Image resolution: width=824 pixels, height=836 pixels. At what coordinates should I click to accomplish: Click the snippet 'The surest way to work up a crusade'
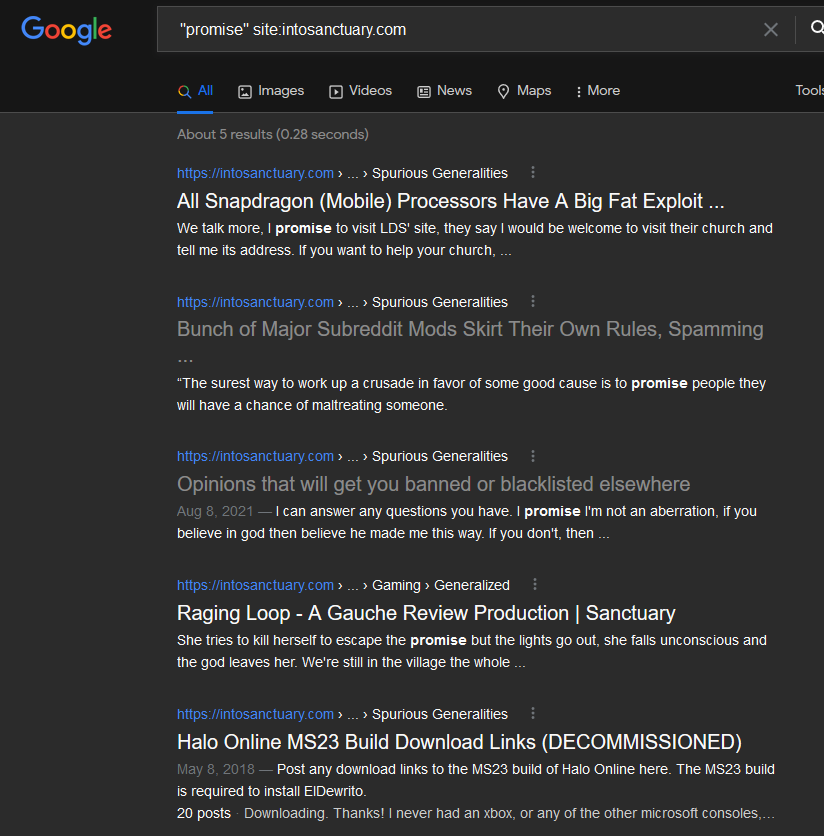(471, 395)
